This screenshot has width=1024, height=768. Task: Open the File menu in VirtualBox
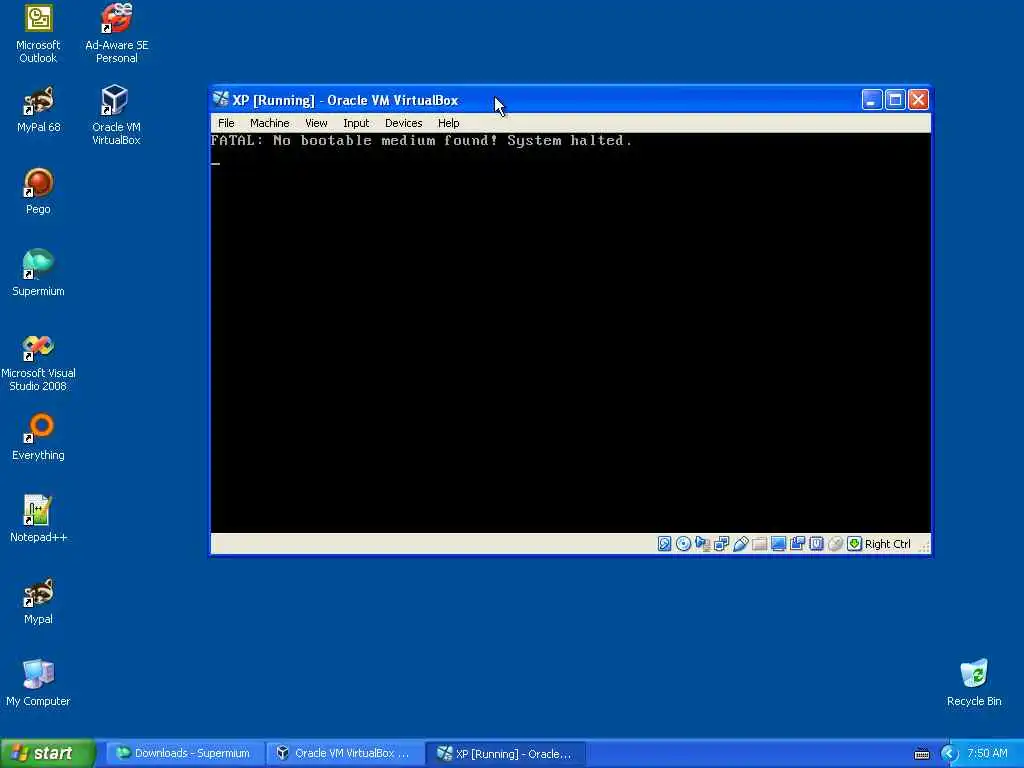[226, 123]
